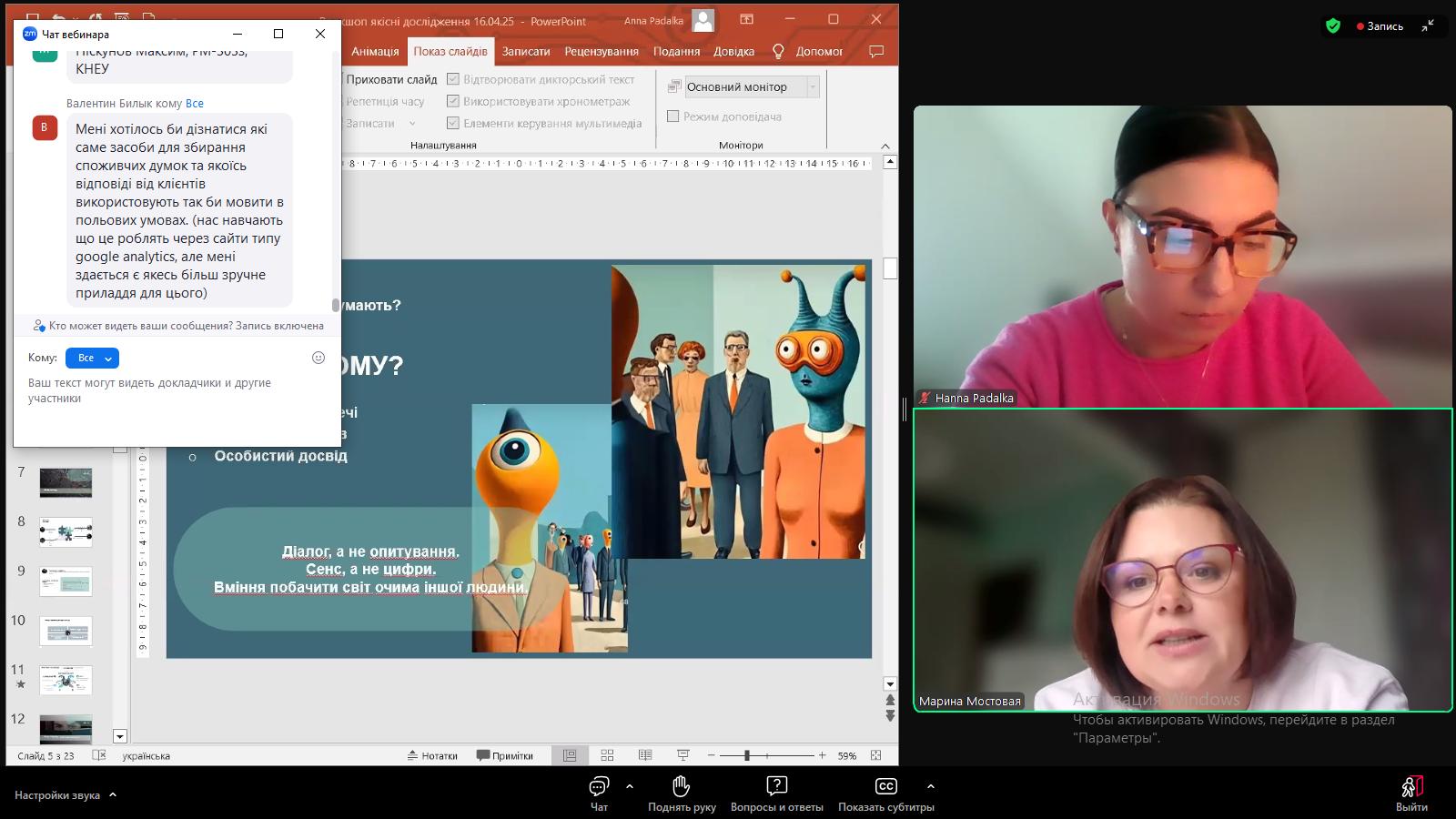1456x819 pixels.
Task: Open the Подання ribbon tab
Action: (676, 51)
